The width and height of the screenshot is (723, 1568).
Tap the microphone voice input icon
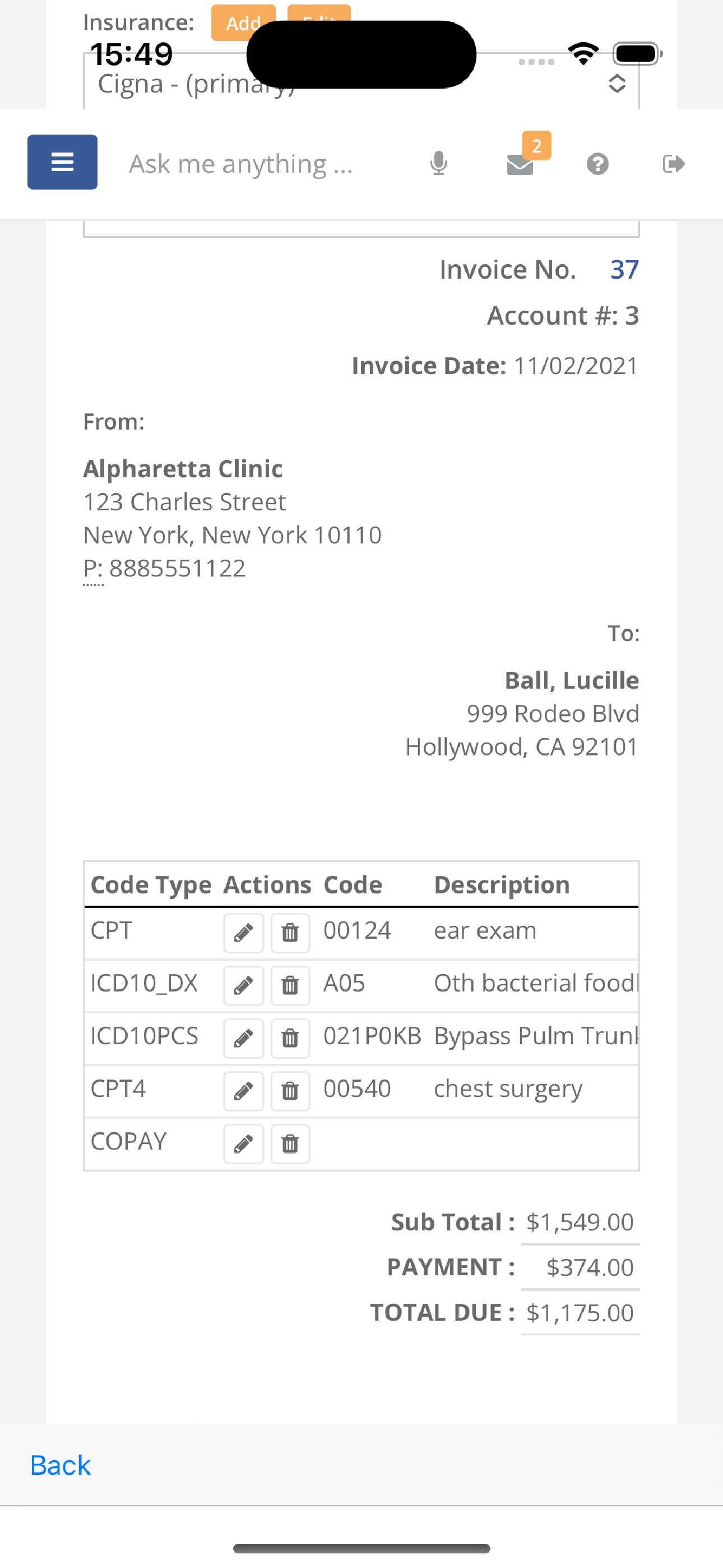pyautogui.click(x=438, y=164)
